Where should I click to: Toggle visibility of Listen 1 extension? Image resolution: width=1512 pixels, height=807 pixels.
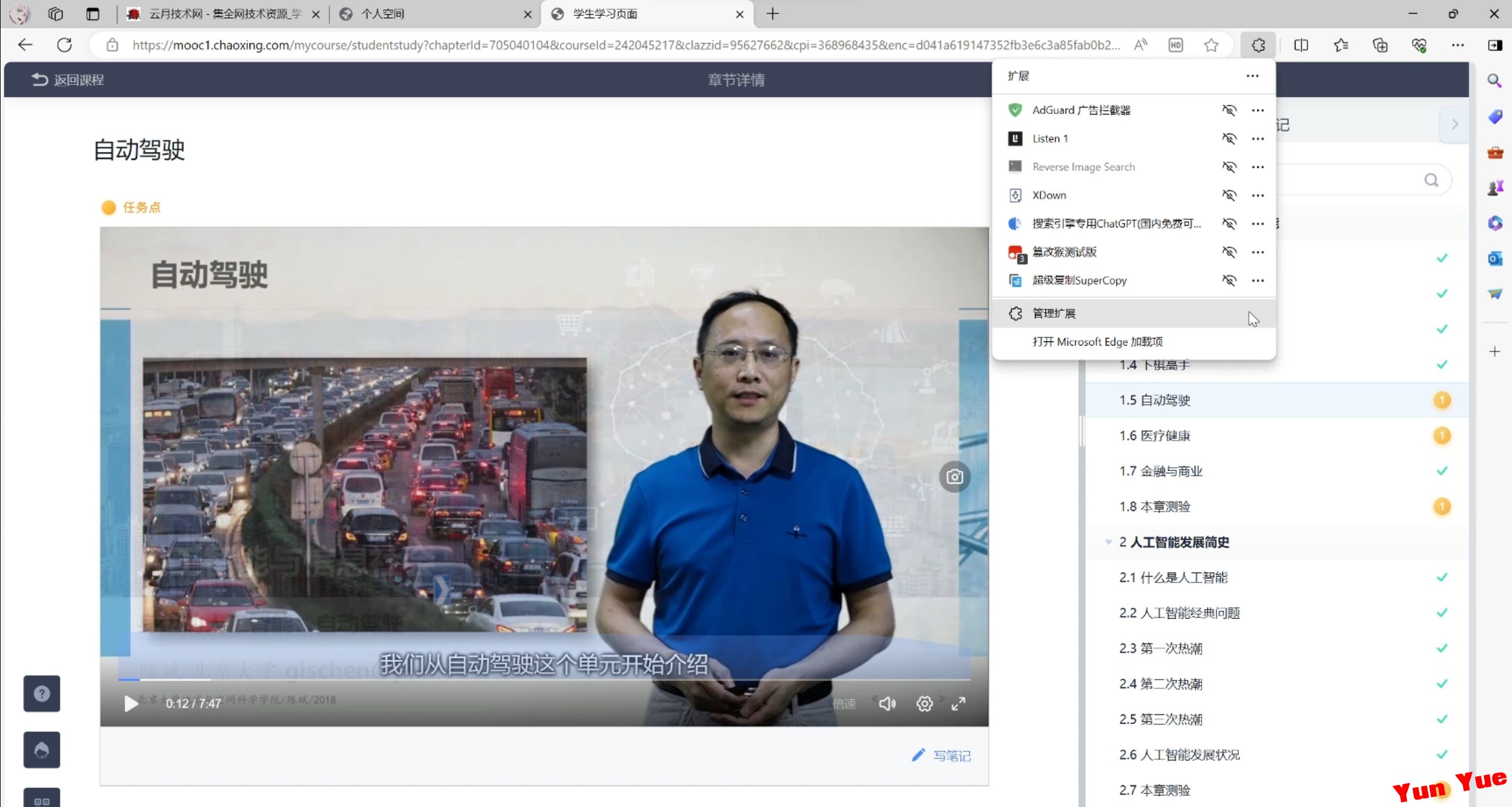point(1229,138)
